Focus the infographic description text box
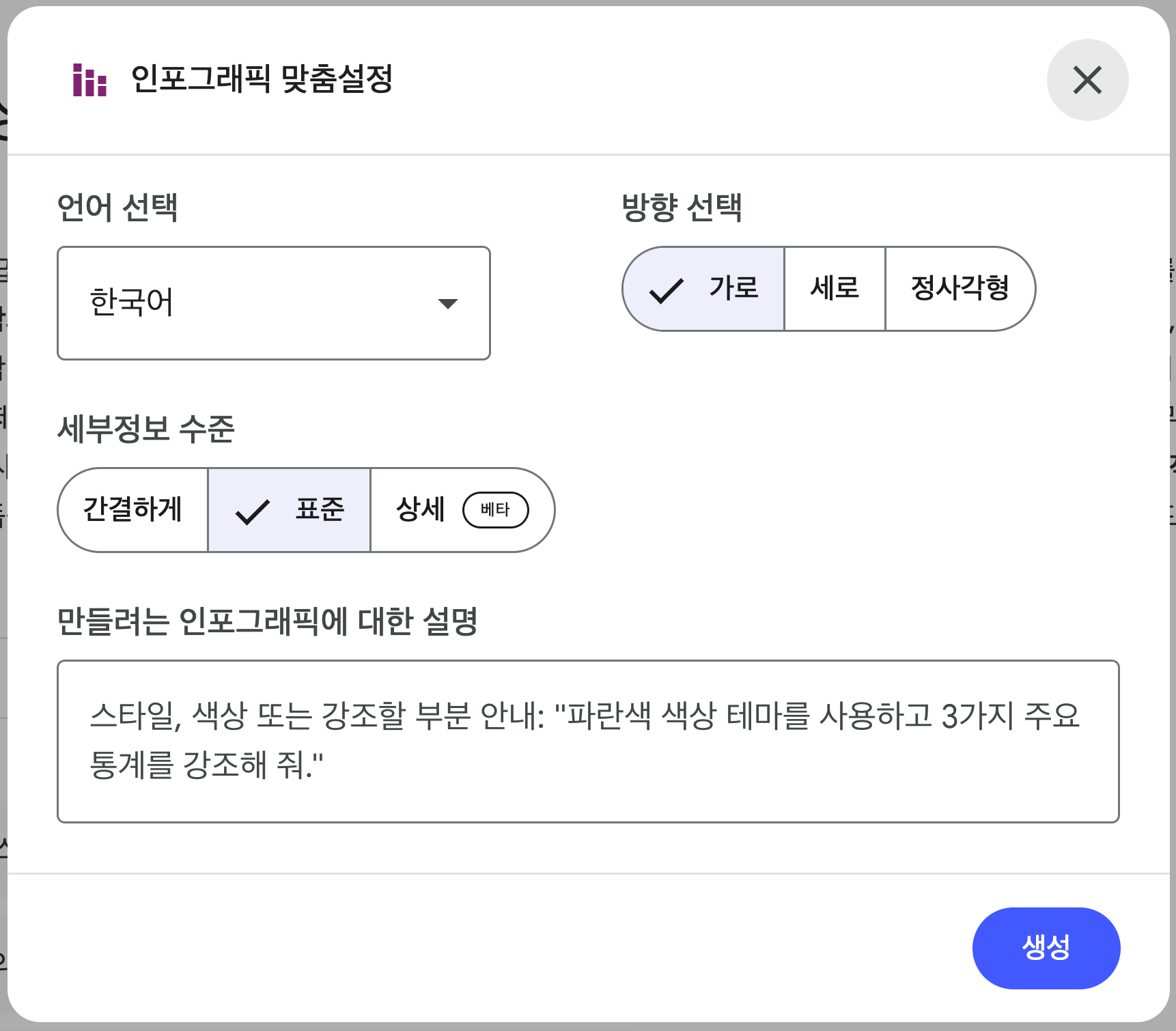This screenshot has height=1031, width=1176. coord(587,741)
